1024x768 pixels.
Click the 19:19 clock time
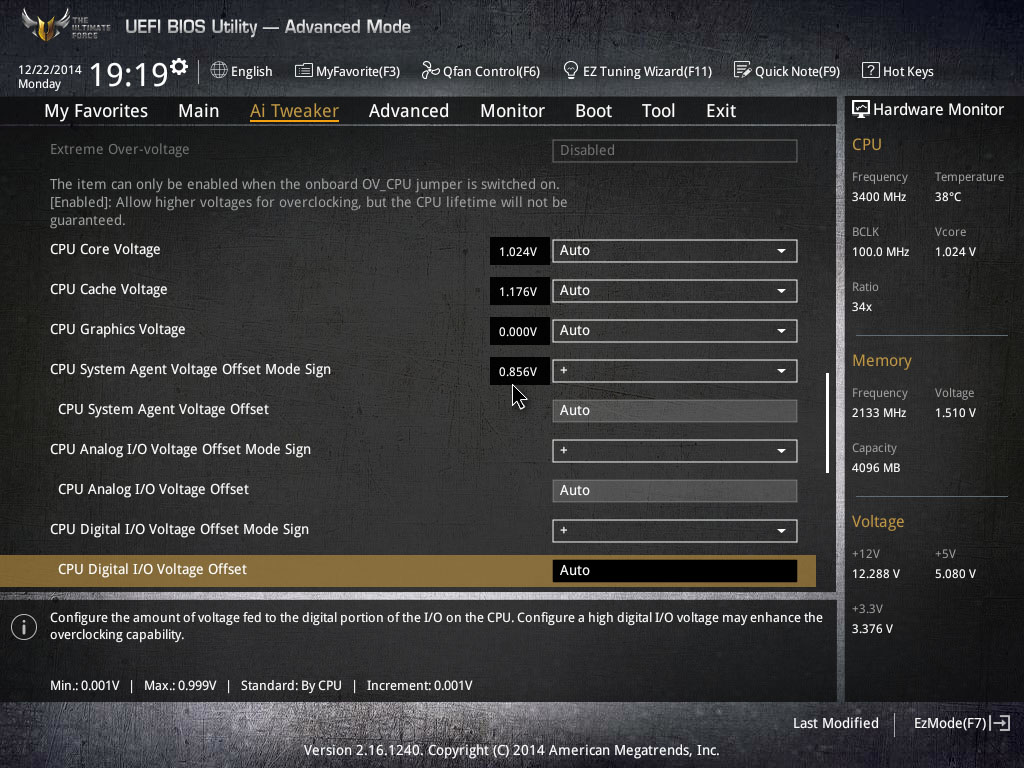[x=129, y=74]
